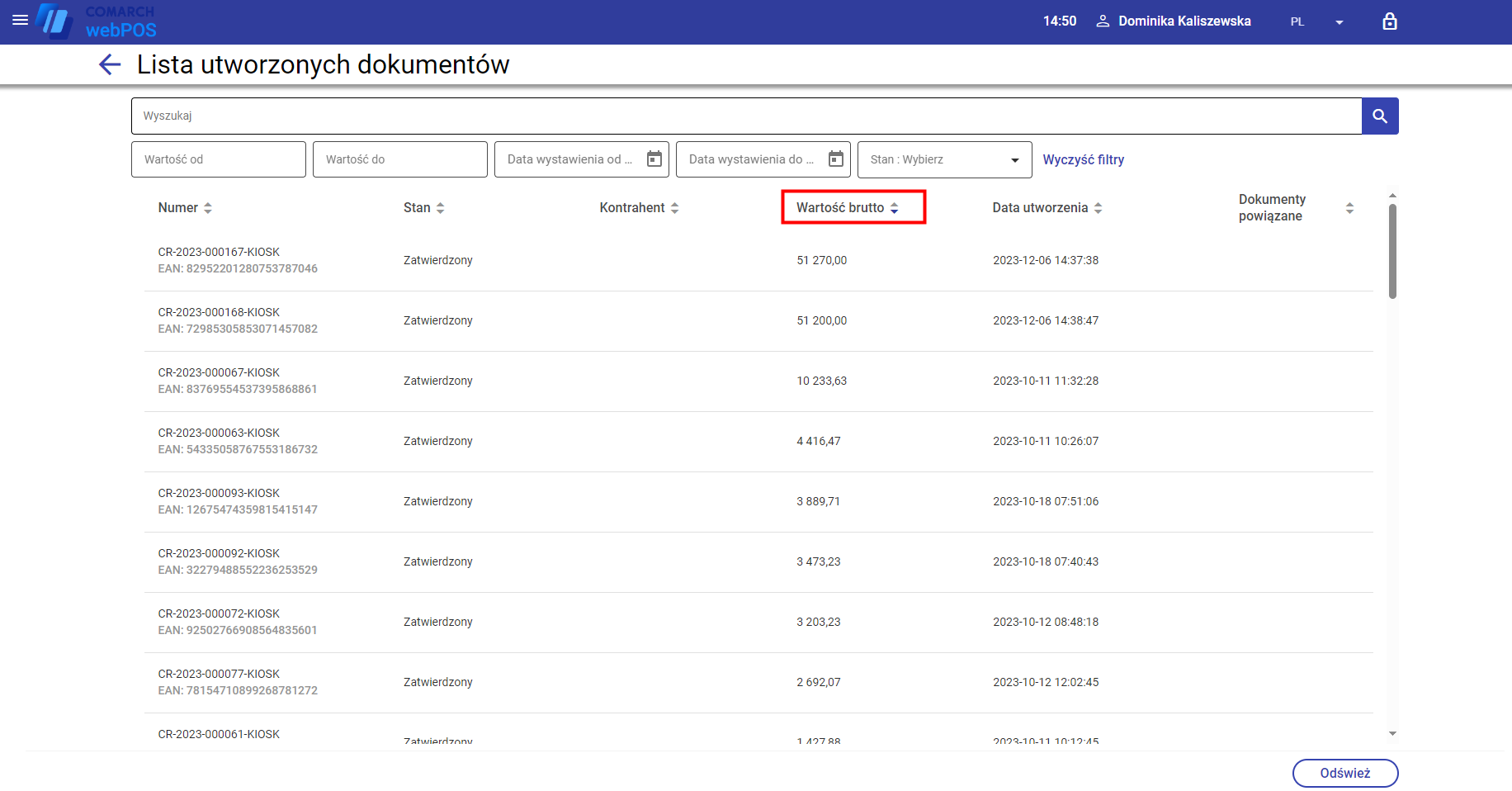Click the back arrow icon

click(110, 64)
